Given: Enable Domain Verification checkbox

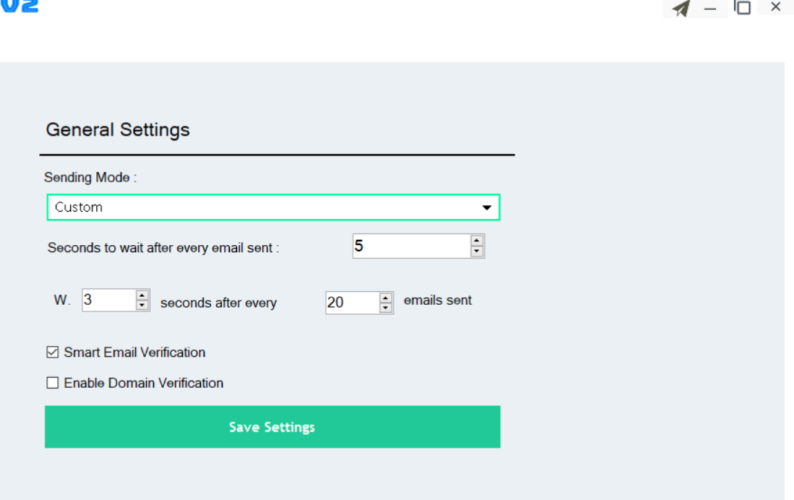Looking at the screenshot, I should (x=53, y=383).
